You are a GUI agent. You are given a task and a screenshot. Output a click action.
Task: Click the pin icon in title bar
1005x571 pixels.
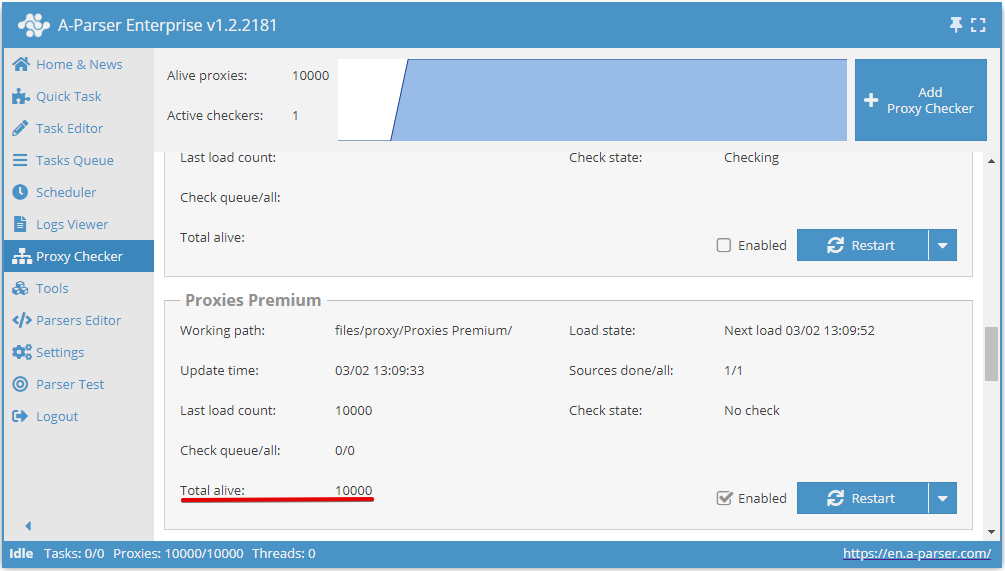956,25
